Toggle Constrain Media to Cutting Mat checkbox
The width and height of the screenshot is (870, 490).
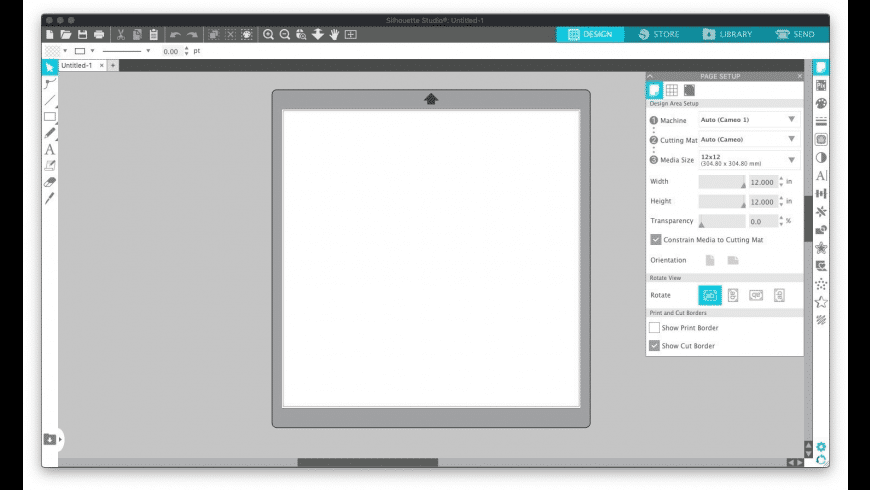[656, 240]
